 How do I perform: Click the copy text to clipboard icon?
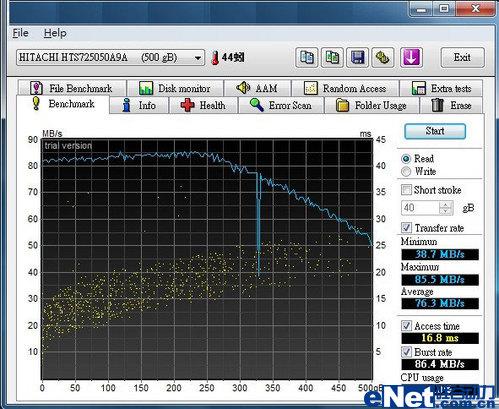[x=307, y=57]
